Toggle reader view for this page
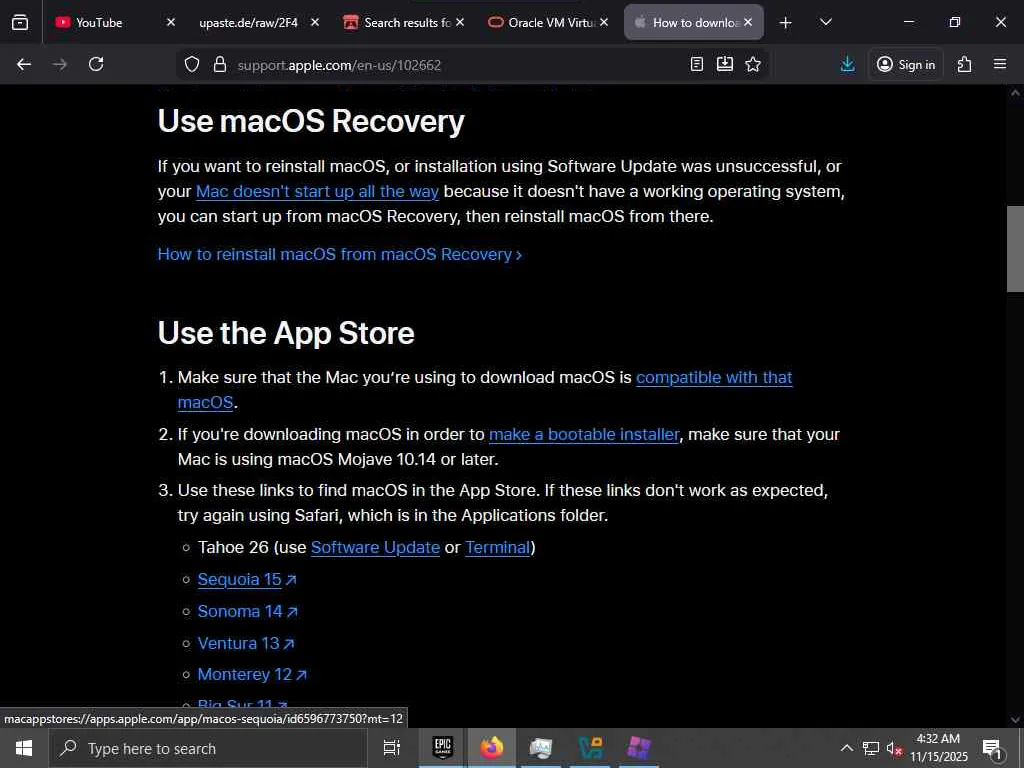 click(x=697, y=64)
